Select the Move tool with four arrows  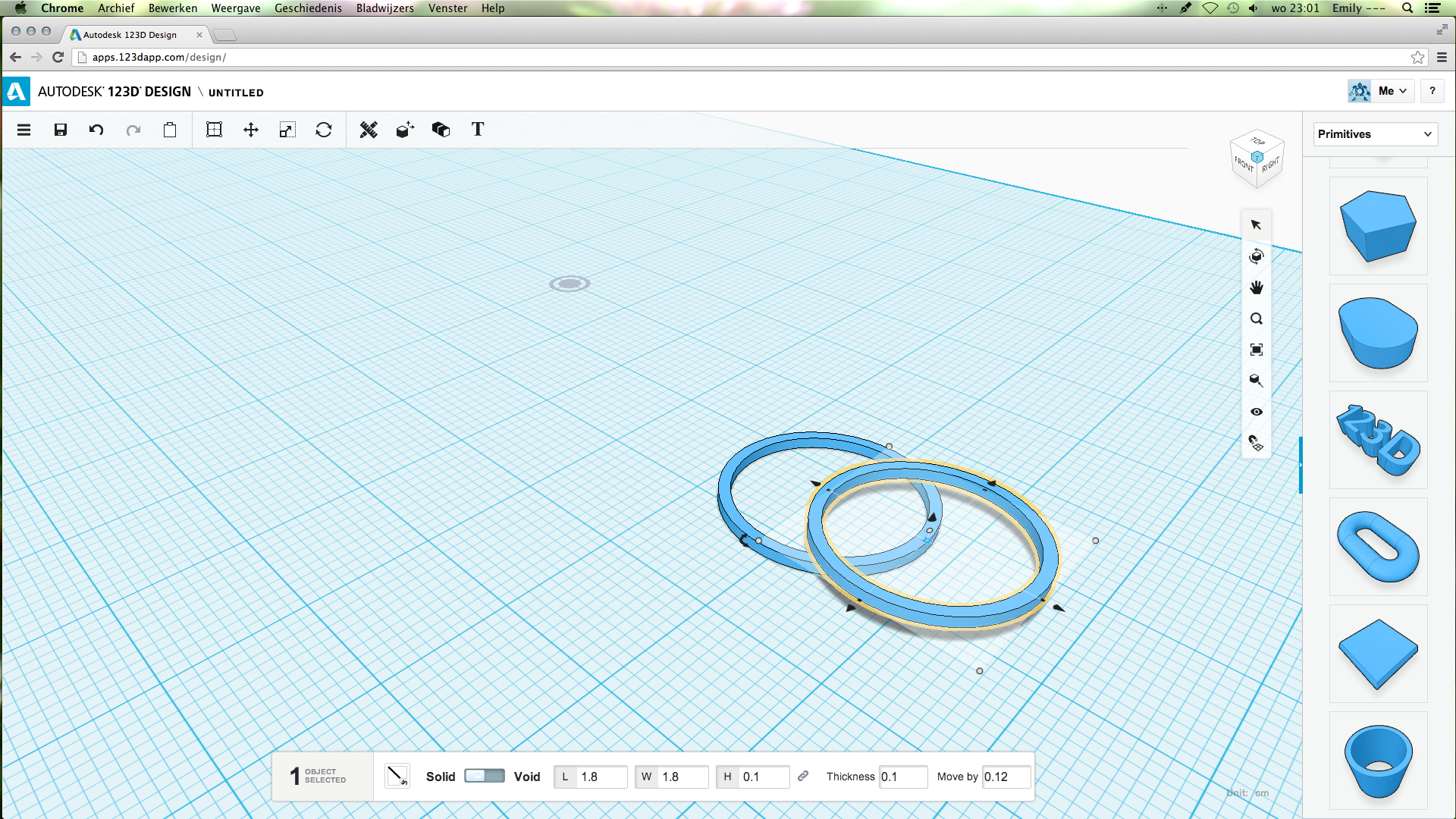pos(251,130)
